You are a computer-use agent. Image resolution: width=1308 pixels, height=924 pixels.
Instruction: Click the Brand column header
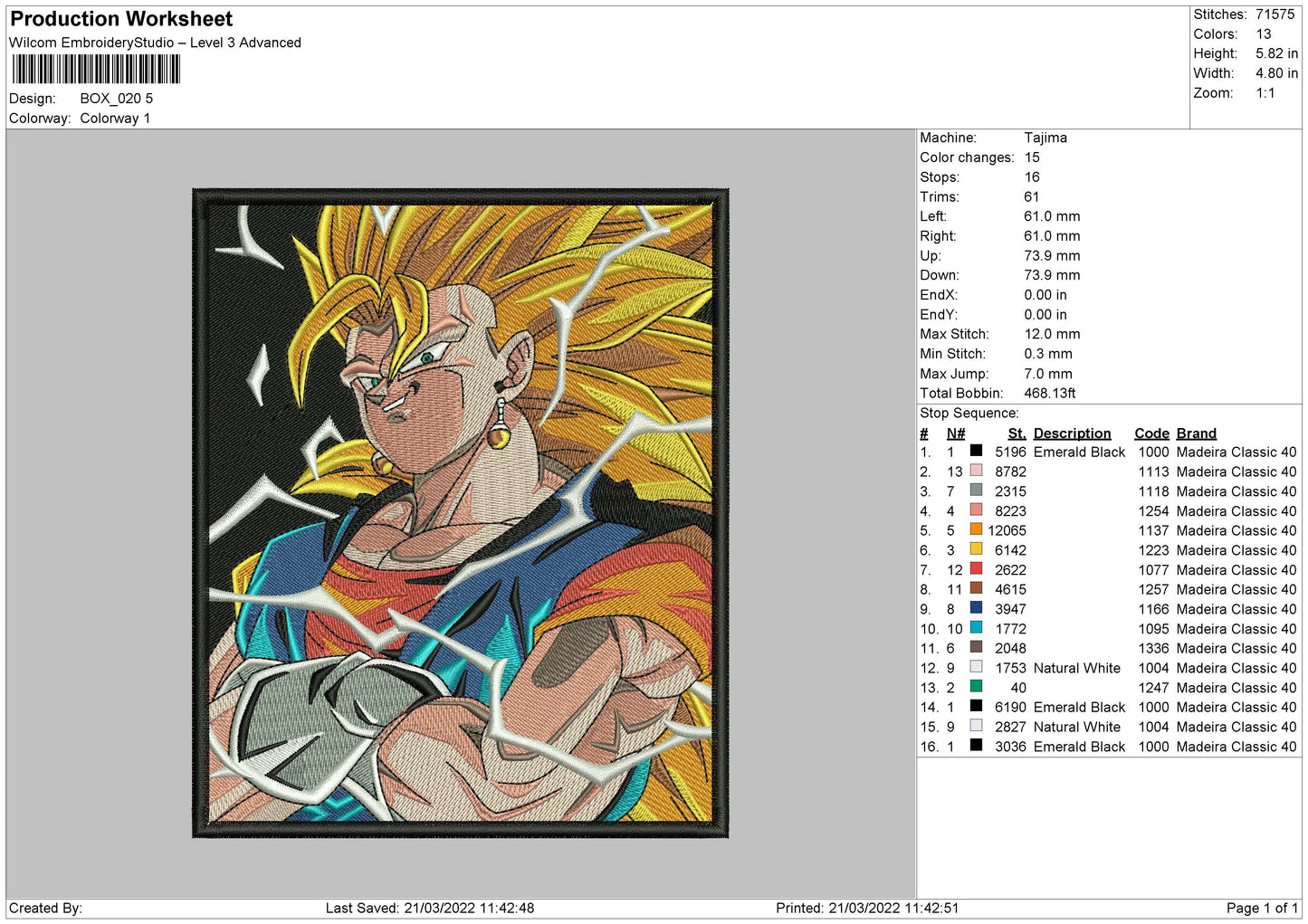coord(1196,433)
